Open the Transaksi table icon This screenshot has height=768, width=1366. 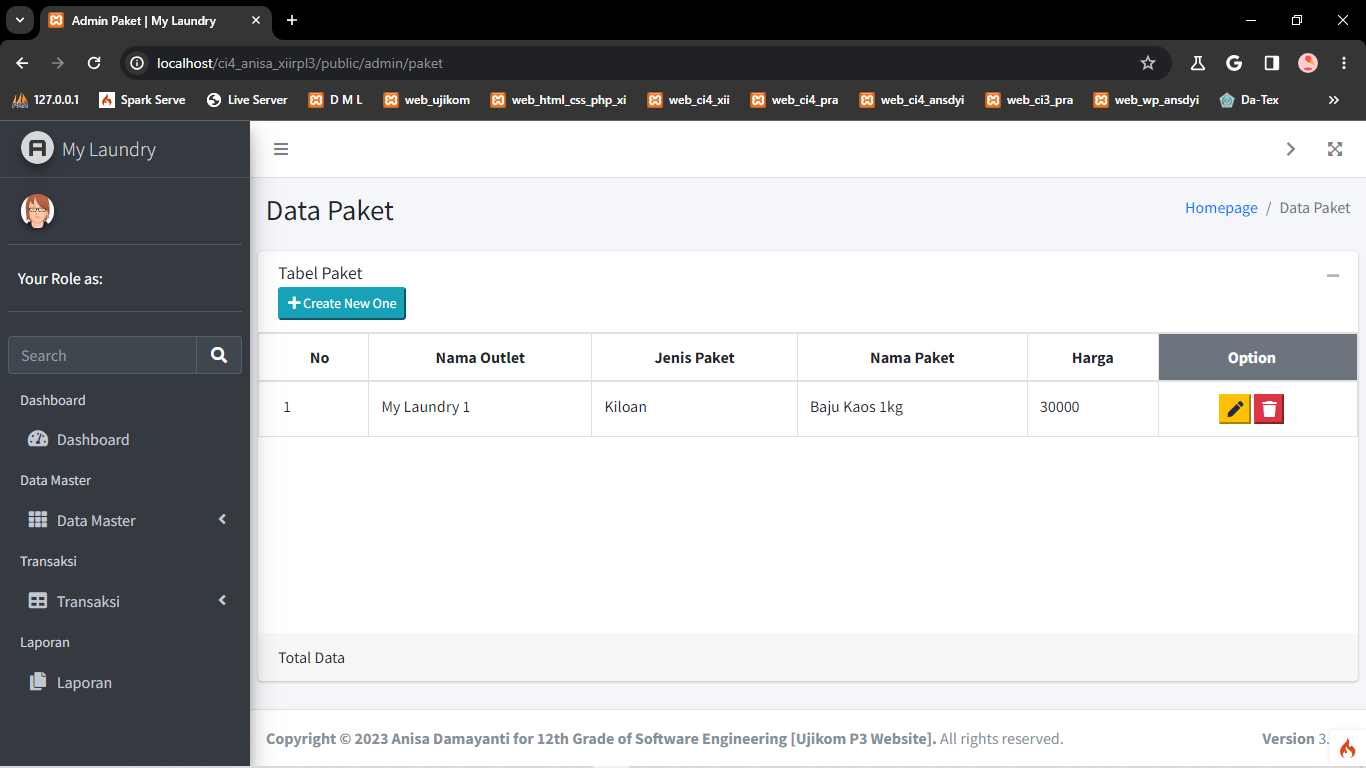pyautogui.click(x=38, y=600)
